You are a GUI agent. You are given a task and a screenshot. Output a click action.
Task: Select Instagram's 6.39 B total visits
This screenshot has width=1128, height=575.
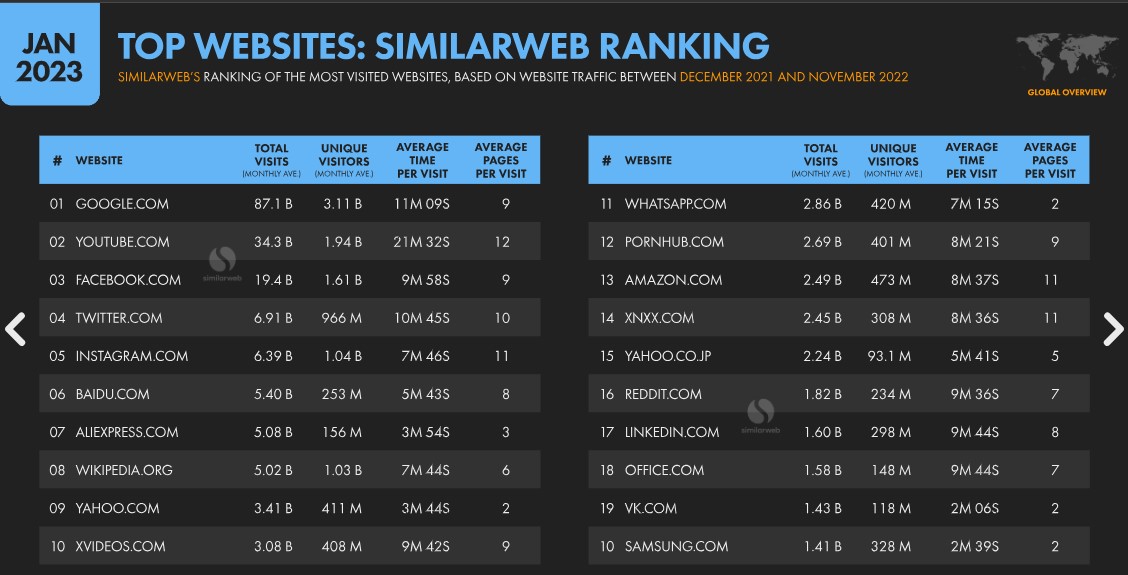(x=273, y=356)
